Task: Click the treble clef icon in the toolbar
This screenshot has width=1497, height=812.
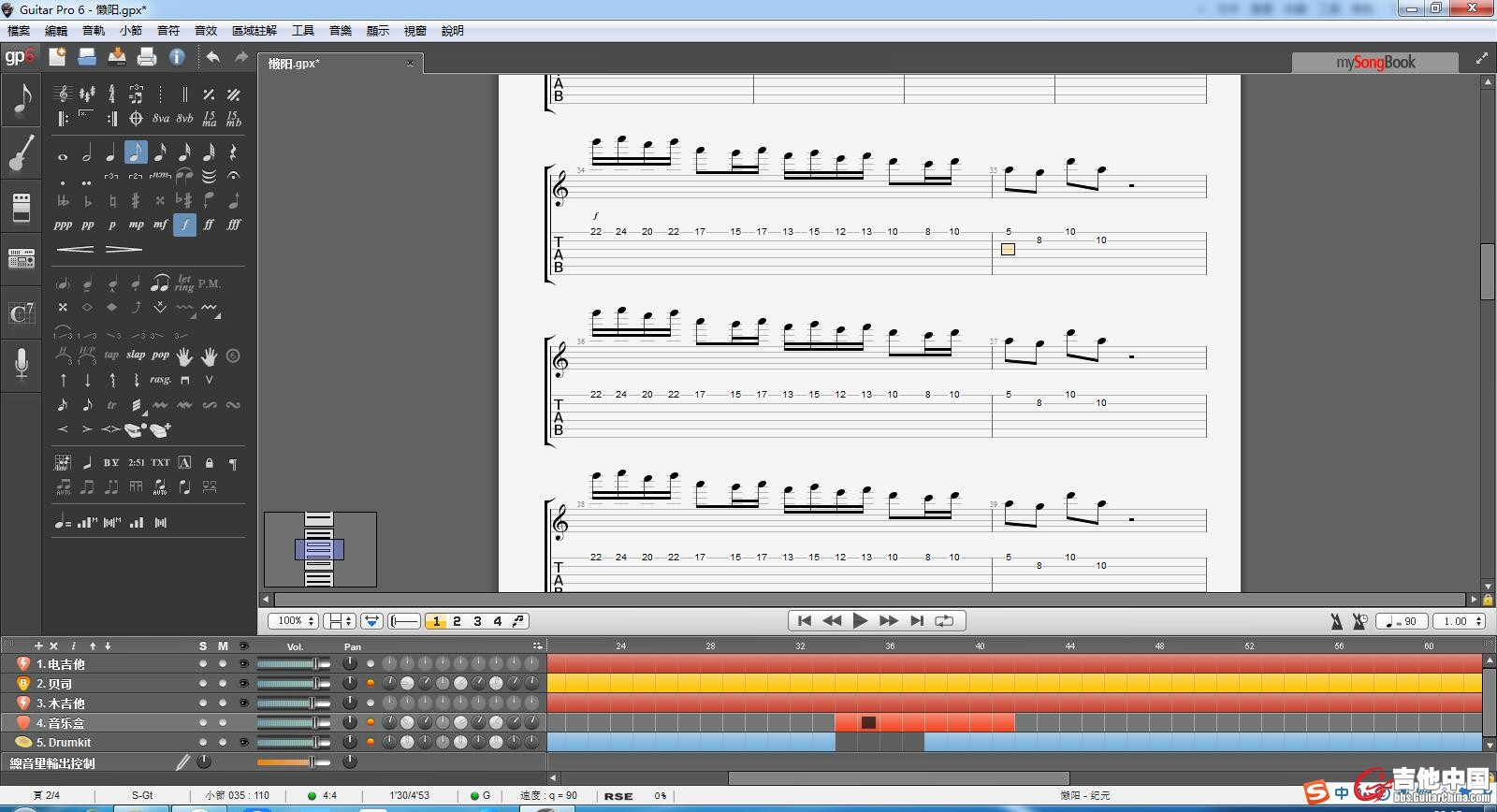Action: [x=63, y=94]
